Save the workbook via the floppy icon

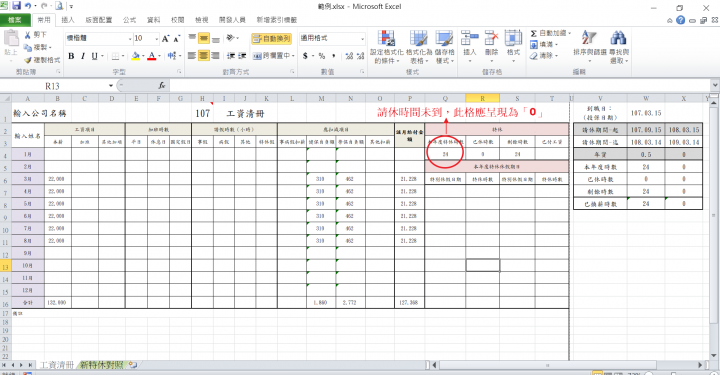coord(17,6)
